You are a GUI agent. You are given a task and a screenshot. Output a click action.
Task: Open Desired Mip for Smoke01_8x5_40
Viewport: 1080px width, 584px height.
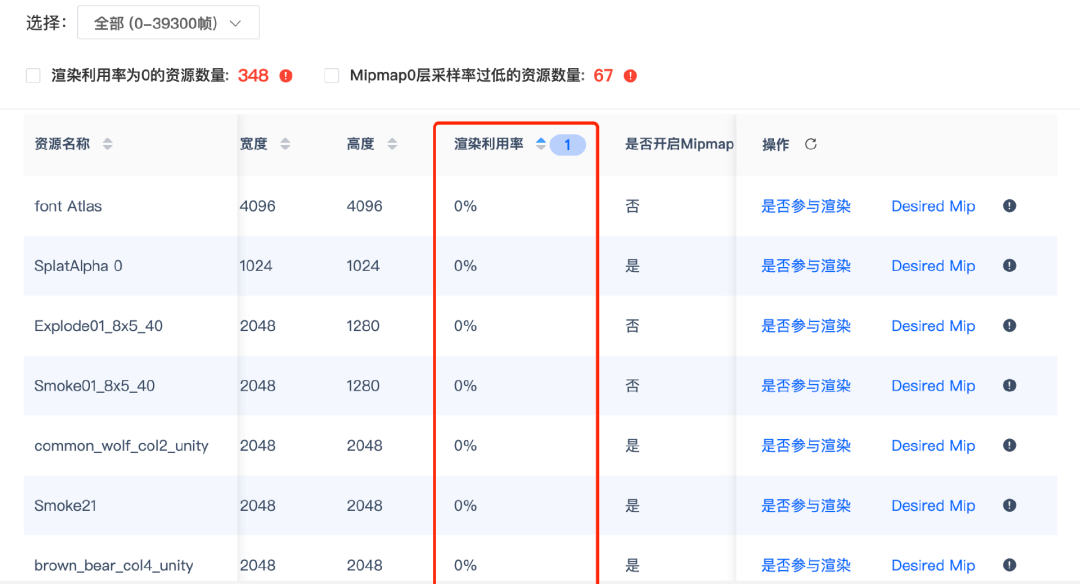(x=933, y=386)
